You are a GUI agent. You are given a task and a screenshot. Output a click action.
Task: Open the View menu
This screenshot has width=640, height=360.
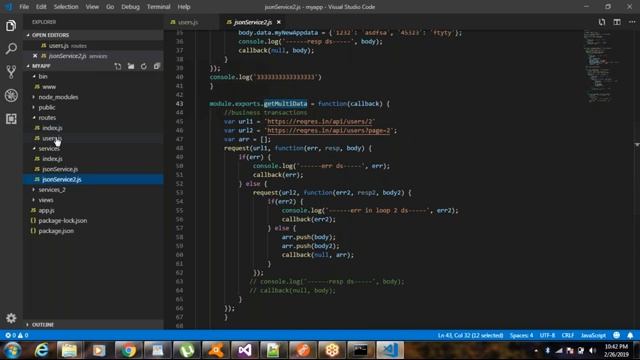92,7
